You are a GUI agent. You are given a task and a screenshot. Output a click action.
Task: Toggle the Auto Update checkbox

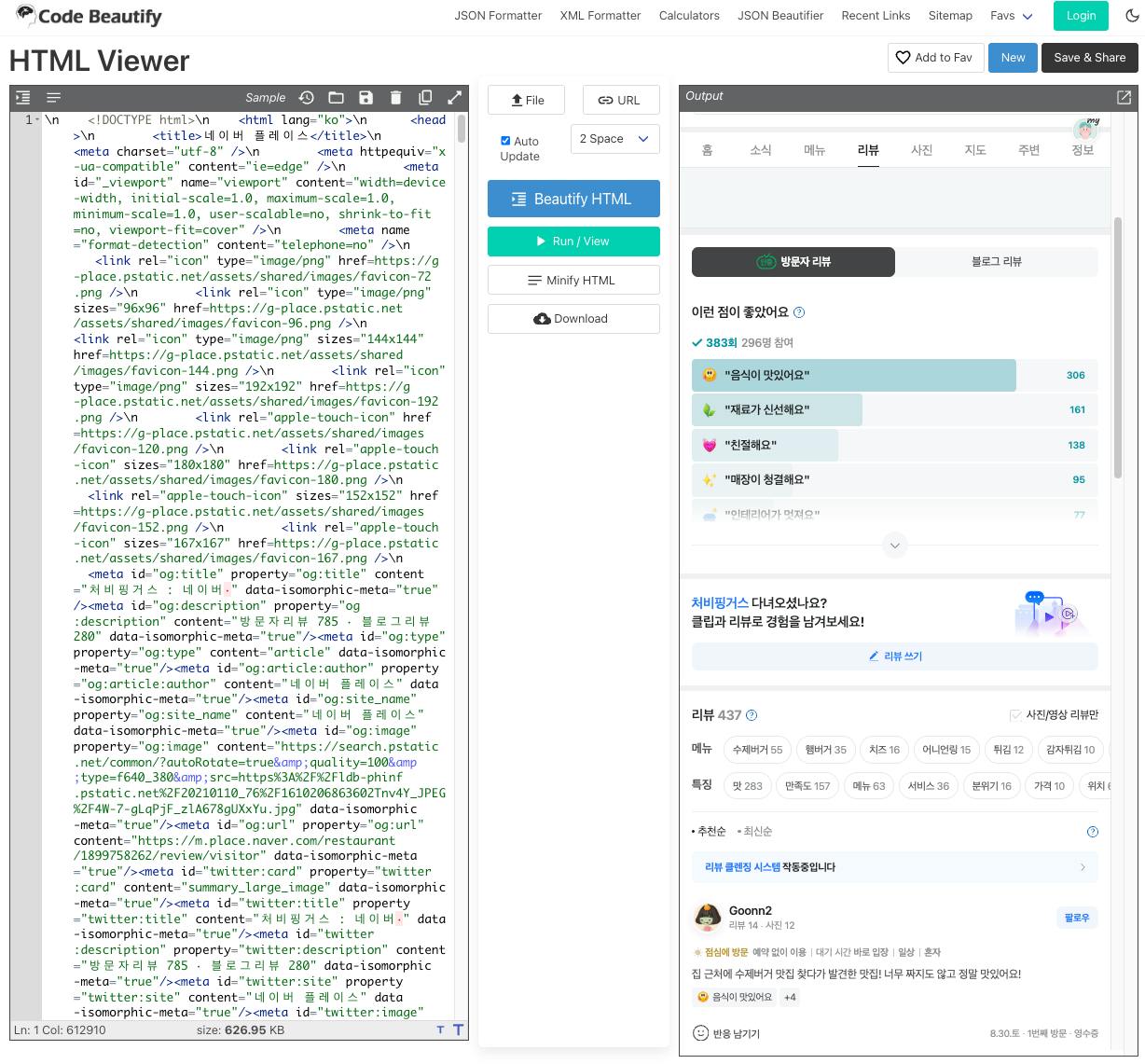pyautogui.click(x=505, y=141)
